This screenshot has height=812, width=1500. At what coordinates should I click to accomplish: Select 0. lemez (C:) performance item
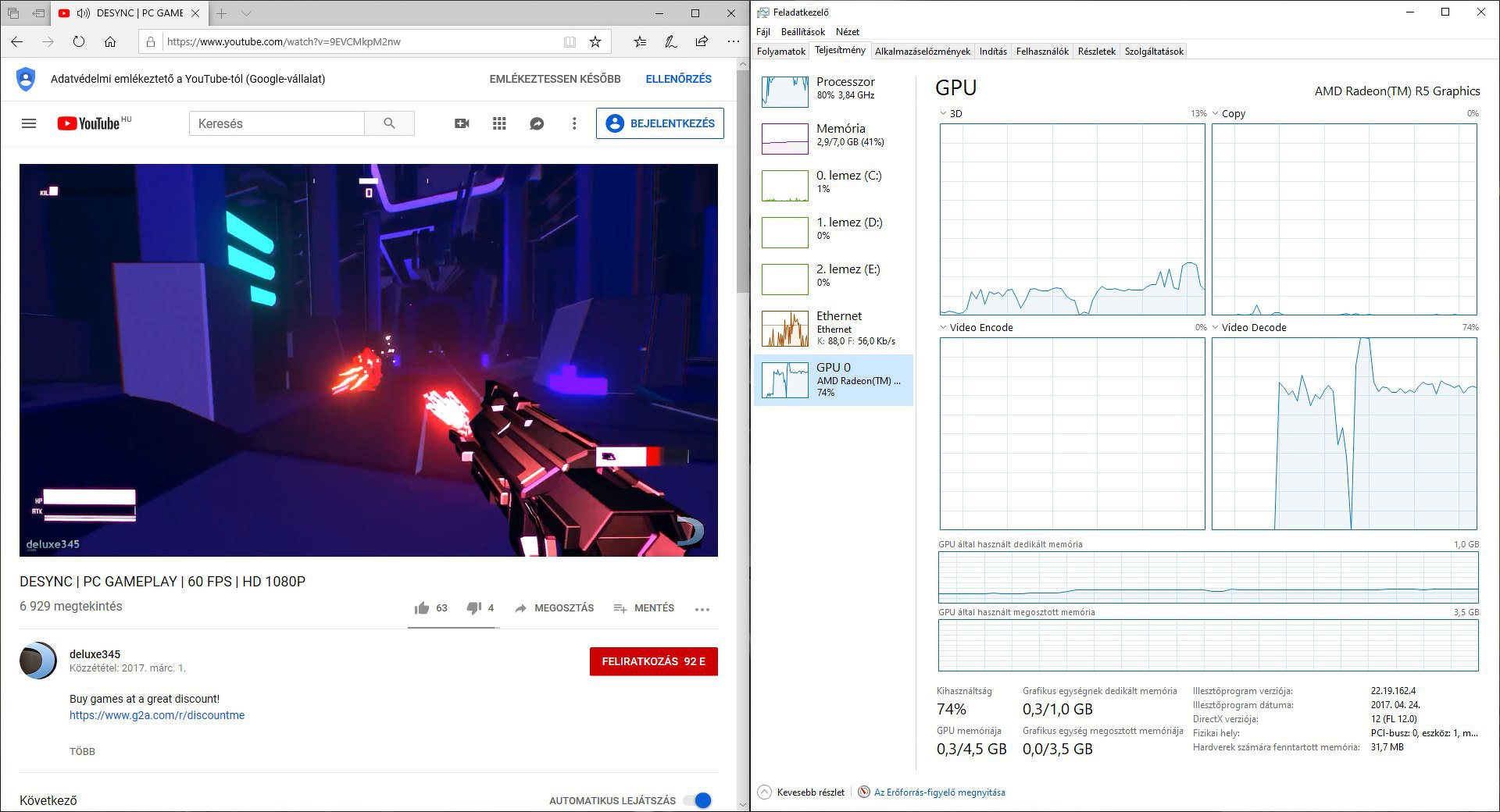pos(834,185)
